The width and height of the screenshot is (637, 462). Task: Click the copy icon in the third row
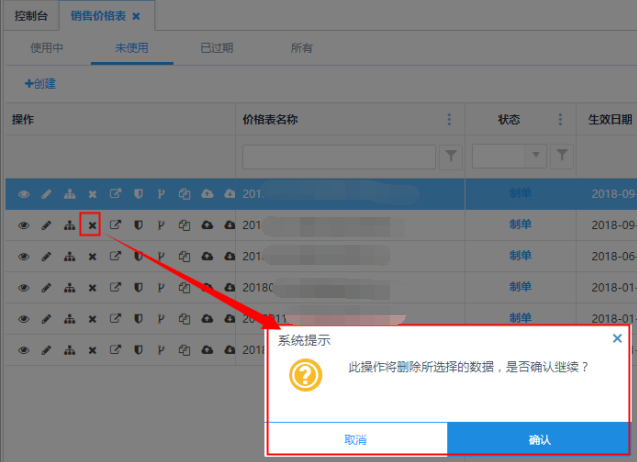click(184, 256)
